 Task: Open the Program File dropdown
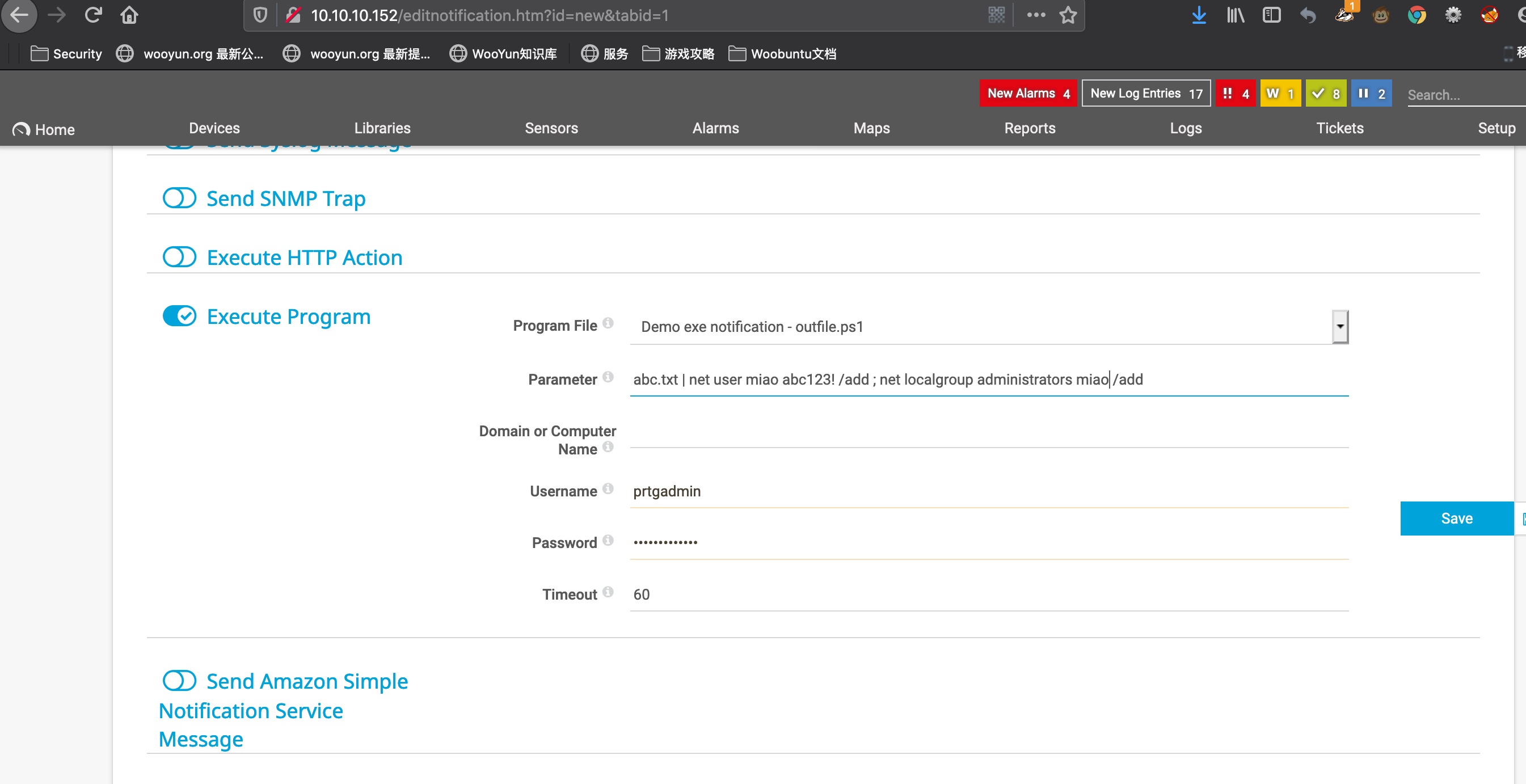(1339, 327)
